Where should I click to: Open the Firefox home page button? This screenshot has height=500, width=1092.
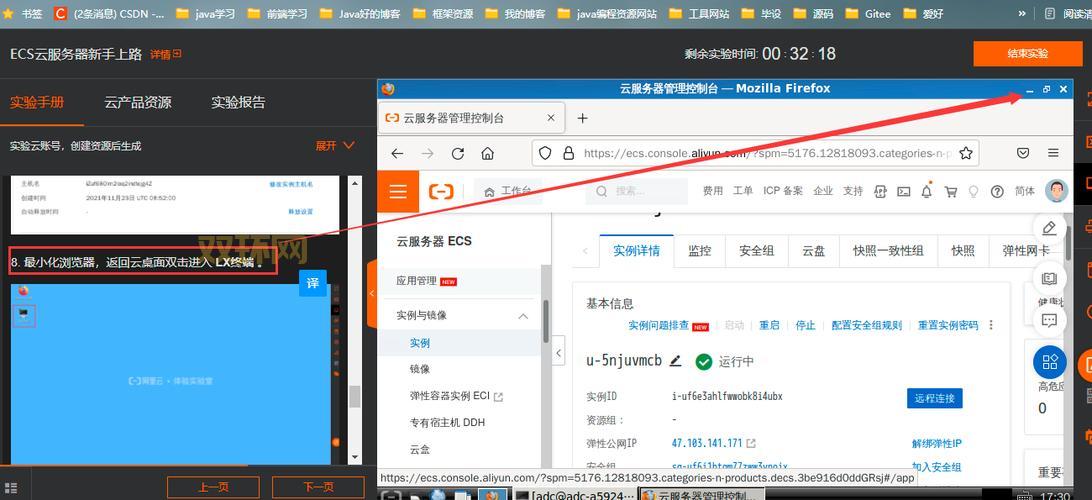pos(488,153)
